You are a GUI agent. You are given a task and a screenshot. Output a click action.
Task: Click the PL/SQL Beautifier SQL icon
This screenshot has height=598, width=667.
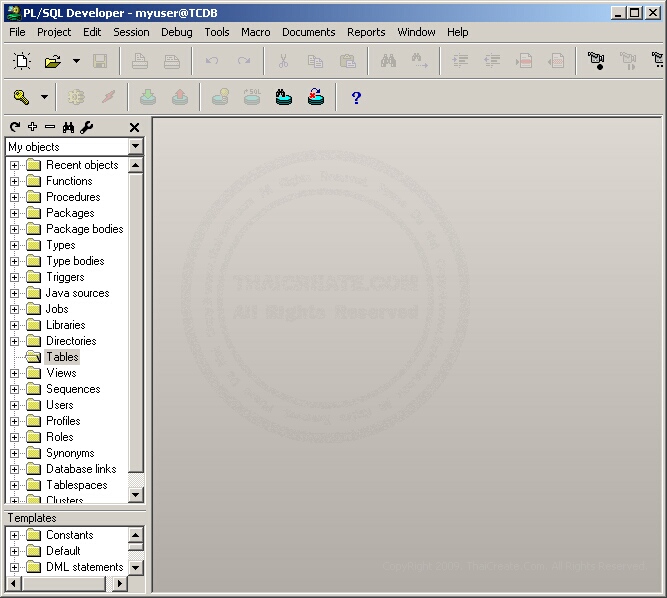252,97
